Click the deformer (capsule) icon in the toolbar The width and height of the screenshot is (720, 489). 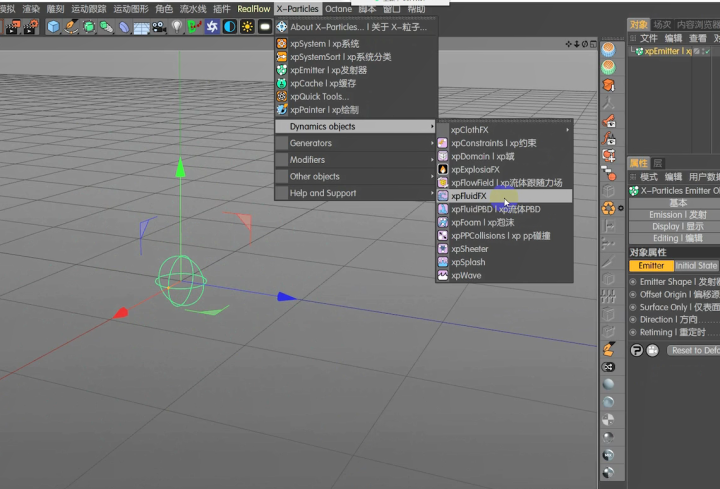click(124, 27)
